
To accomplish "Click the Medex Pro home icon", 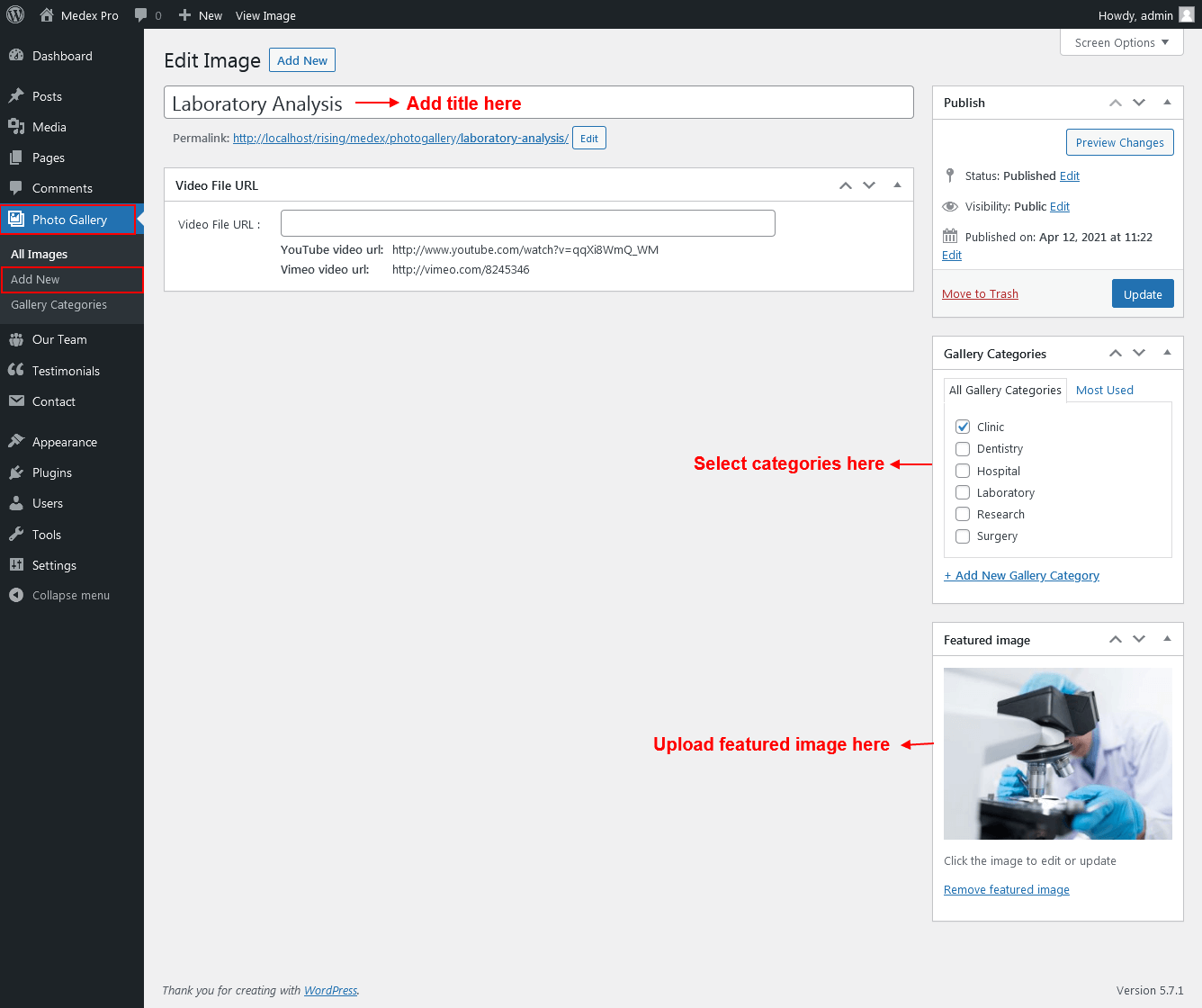I will [x=47, y=15].
